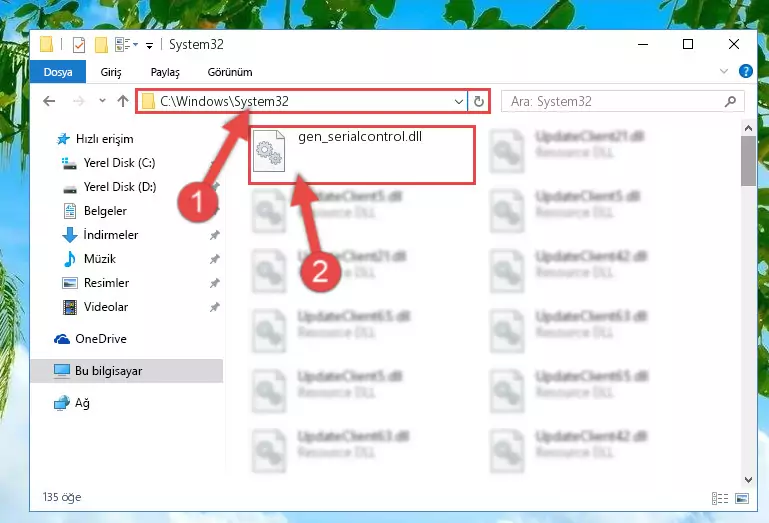Maximize the System32 window
This screenshot has width=769, height=523.
(x=688, y=45)
